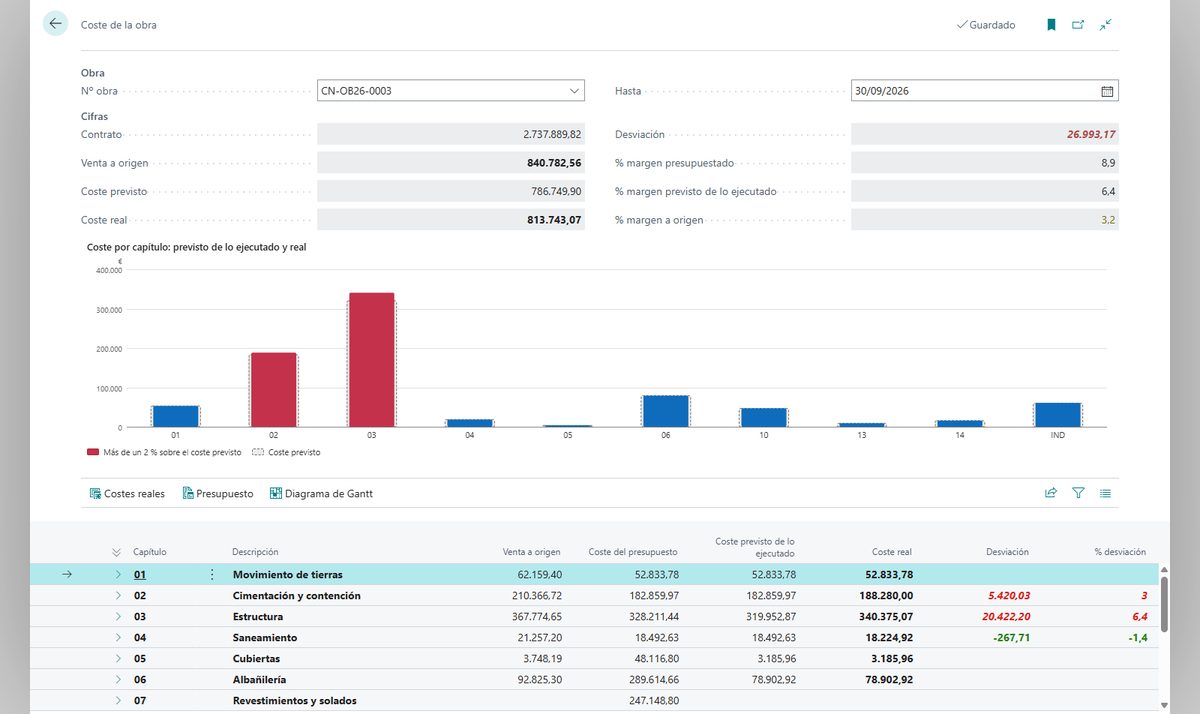Screen dimensions: 1200x714
Task: Expand chapter 05 Cubiertas row
Action: pos(117,659)
